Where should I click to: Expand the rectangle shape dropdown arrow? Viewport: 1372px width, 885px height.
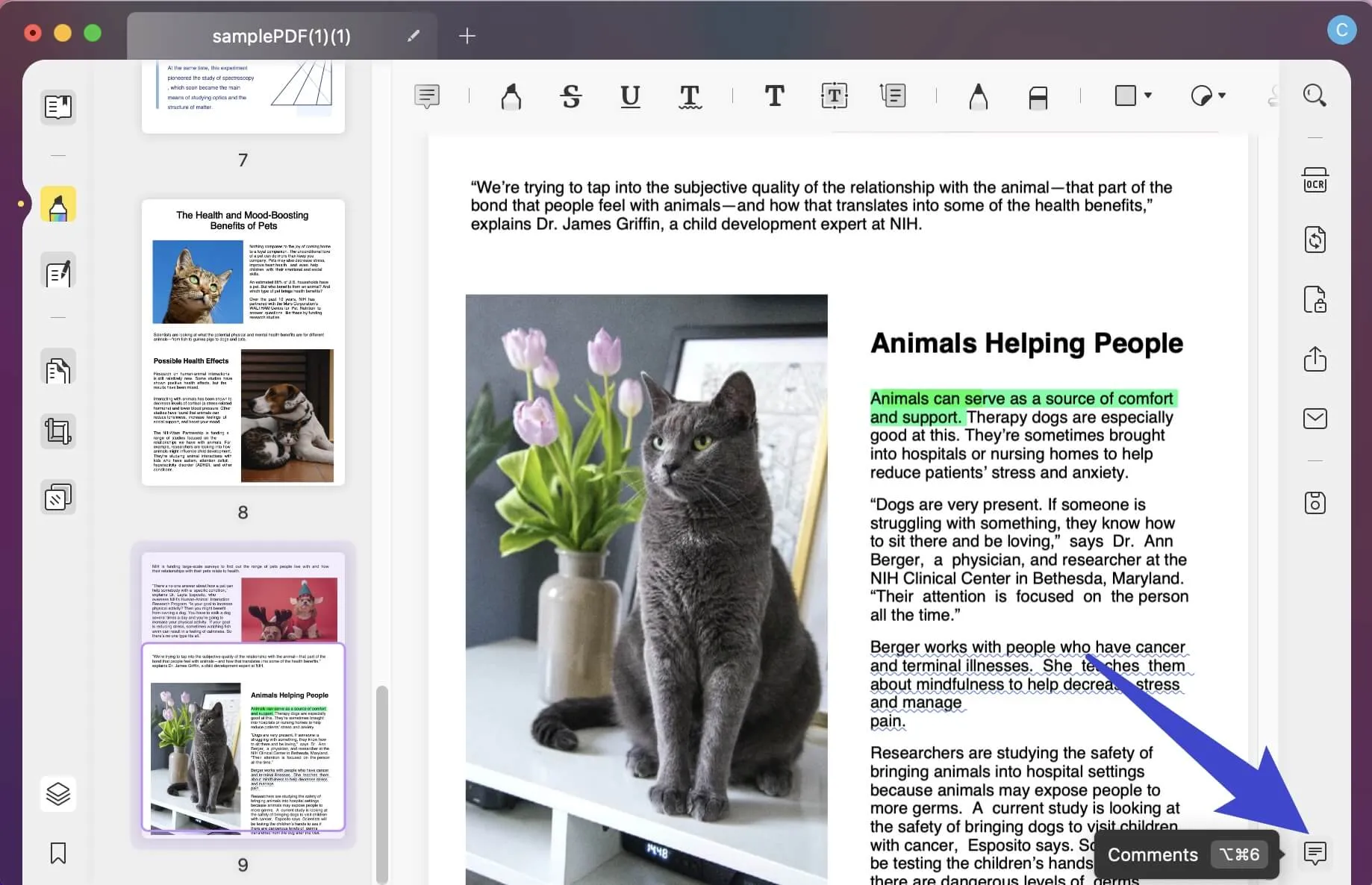click(1148, 96)
